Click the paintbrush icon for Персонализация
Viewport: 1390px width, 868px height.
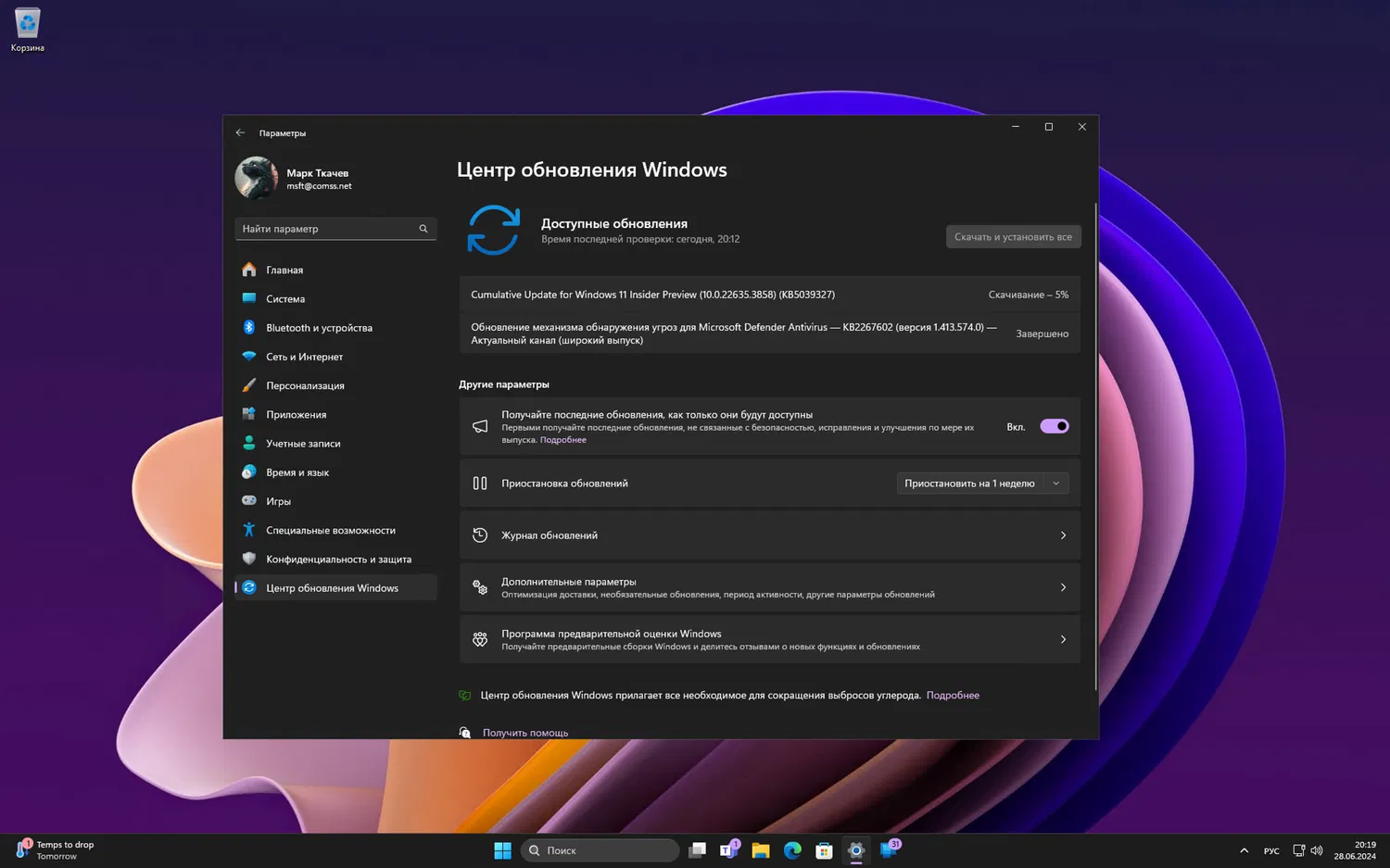(249, 385)
